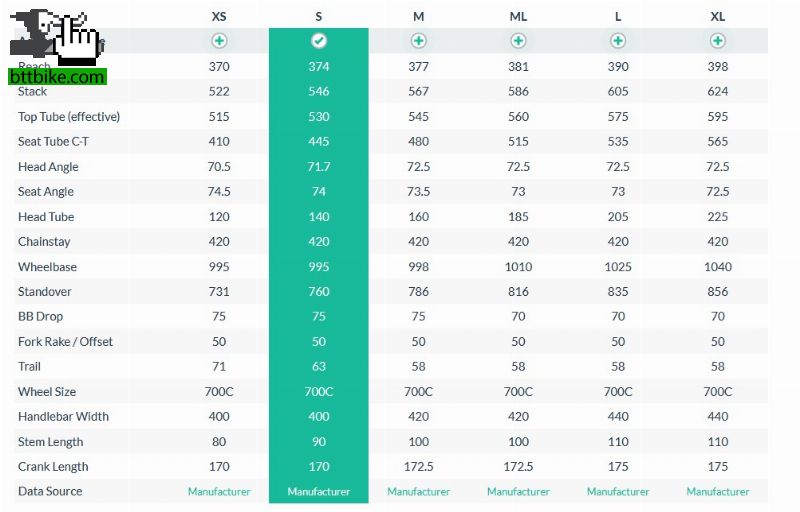Click the plus icon under XS size
The image size is (800, 512).
(x=219, y=41)
